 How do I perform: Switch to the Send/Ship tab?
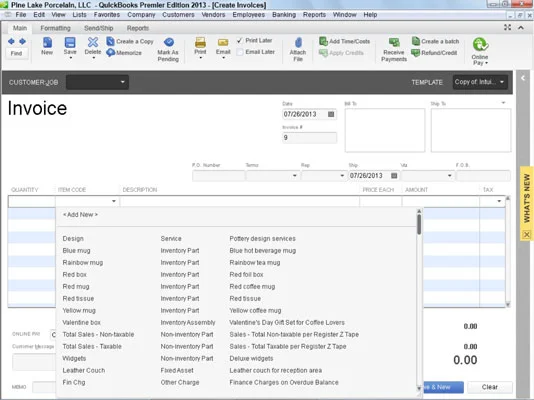(x=99, y=28)
